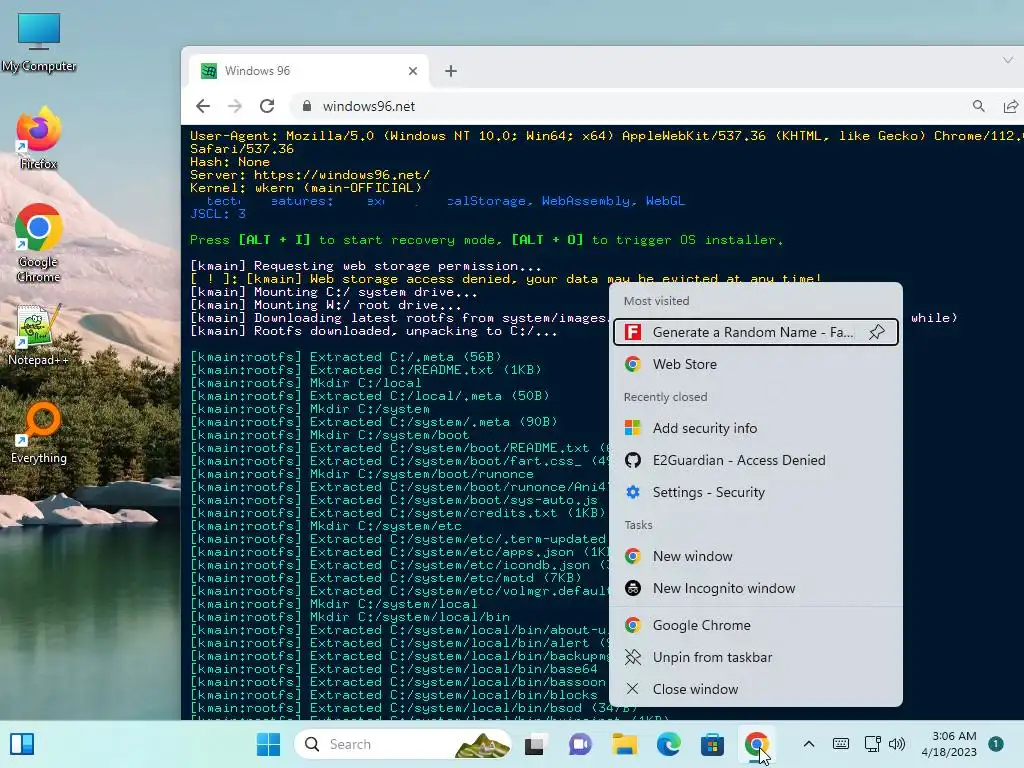Reopen Settings - Security page
The height and width of the screenshot is (768, 1024).
click(756, 492)
